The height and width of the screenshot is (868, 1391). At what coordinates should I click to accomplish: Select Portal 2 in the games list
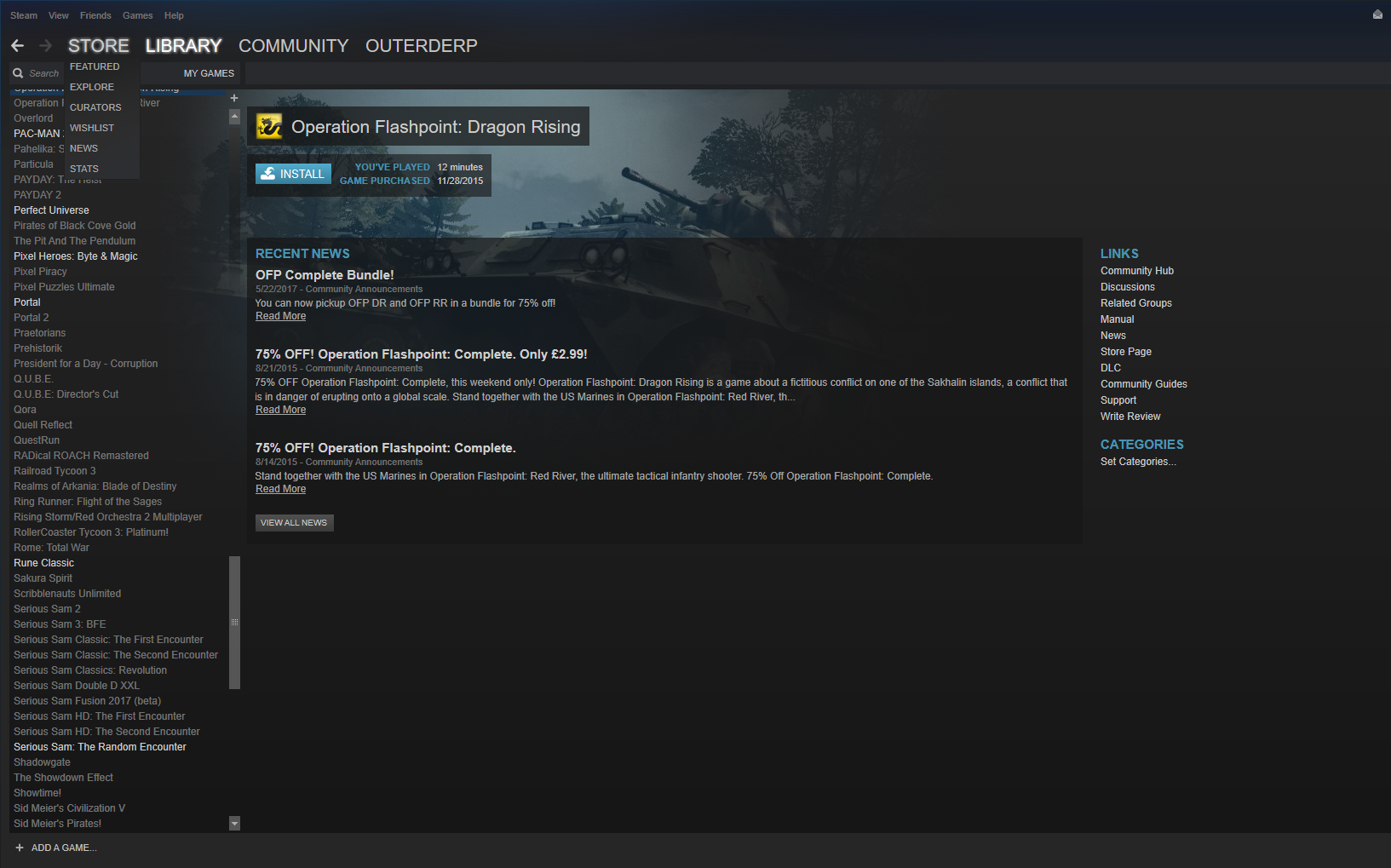(x=32, y=318)
